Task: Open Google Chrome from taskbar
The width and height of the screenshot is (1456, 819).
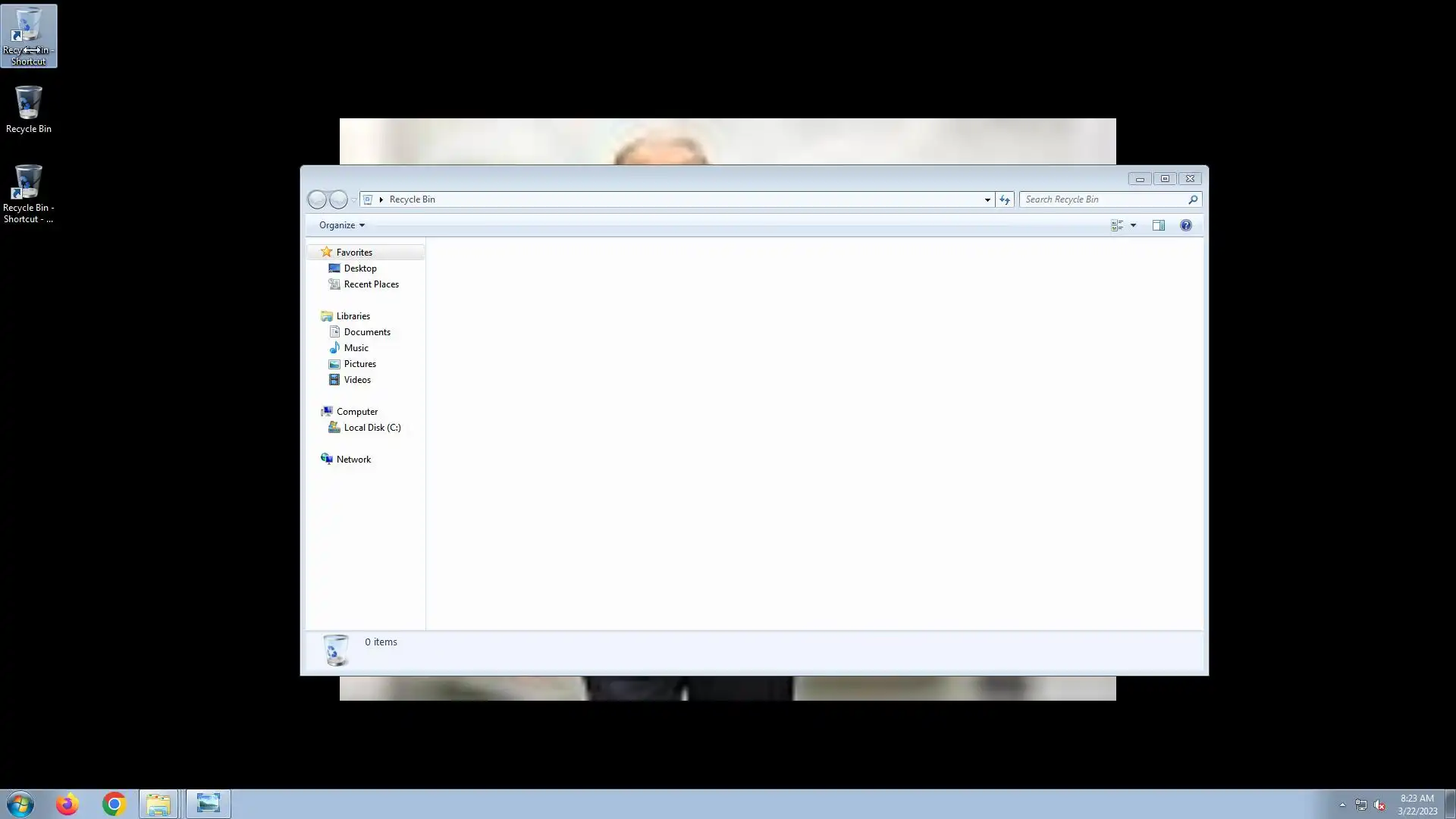Action: (x=114, y=804)
